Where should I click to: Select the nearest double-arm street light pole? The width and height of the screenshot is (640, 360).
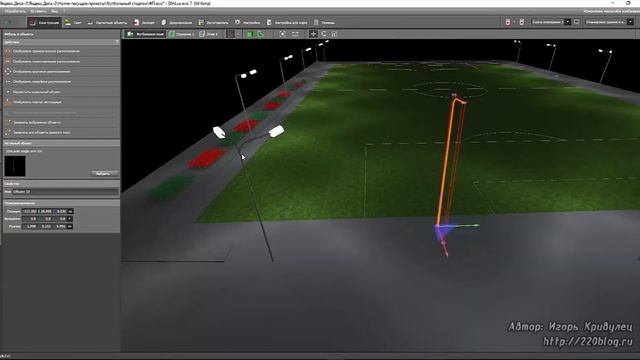click(x=255, y=200)
